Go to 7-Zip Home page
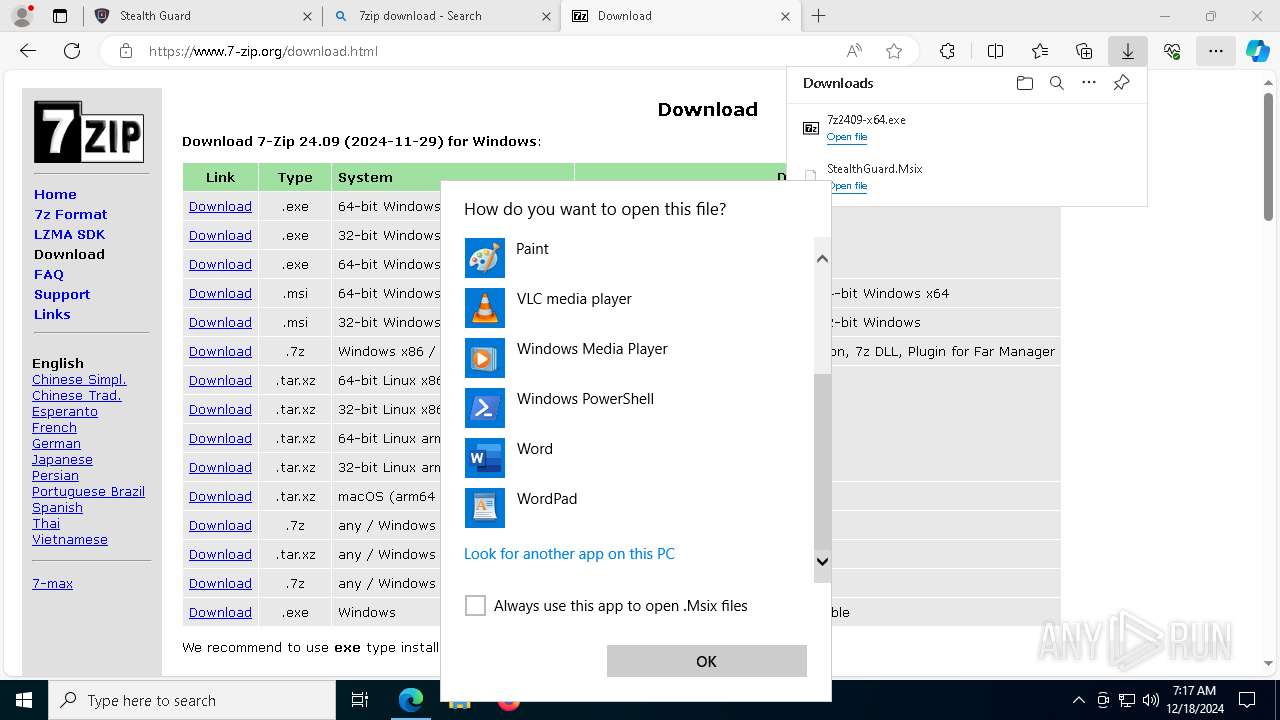This screenshot has height=720, width=1280. point(55,194)
